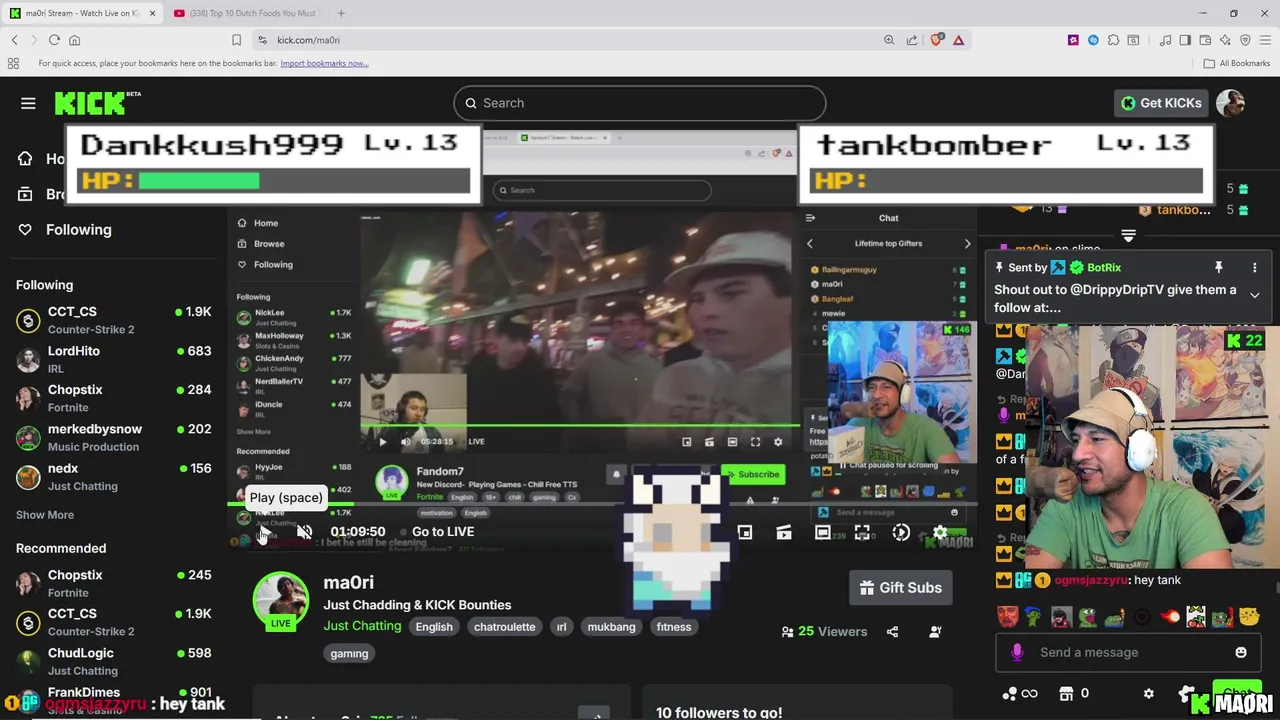Click the KICK logo
Image resolution: width=1280 pixels, height=720 pixels.
click(x=97, y=103)
